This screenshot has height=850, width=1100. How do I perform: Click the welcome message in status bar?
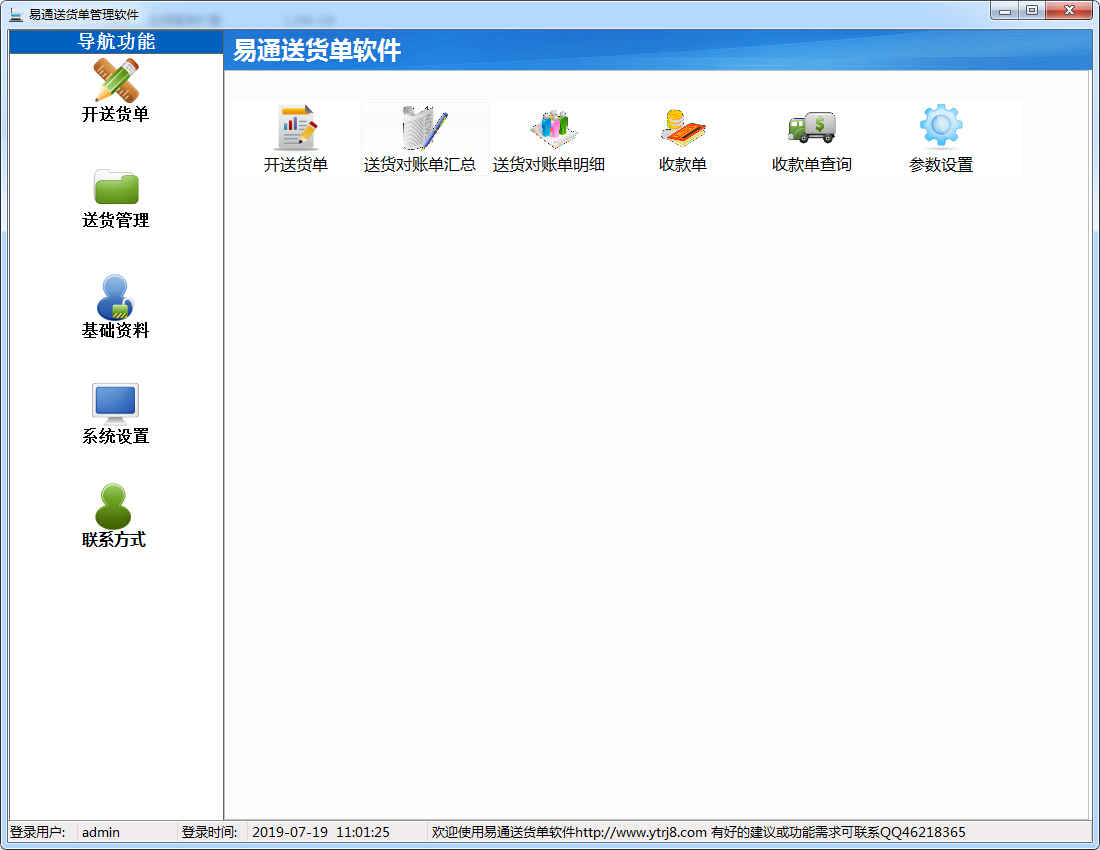[698, 832]
